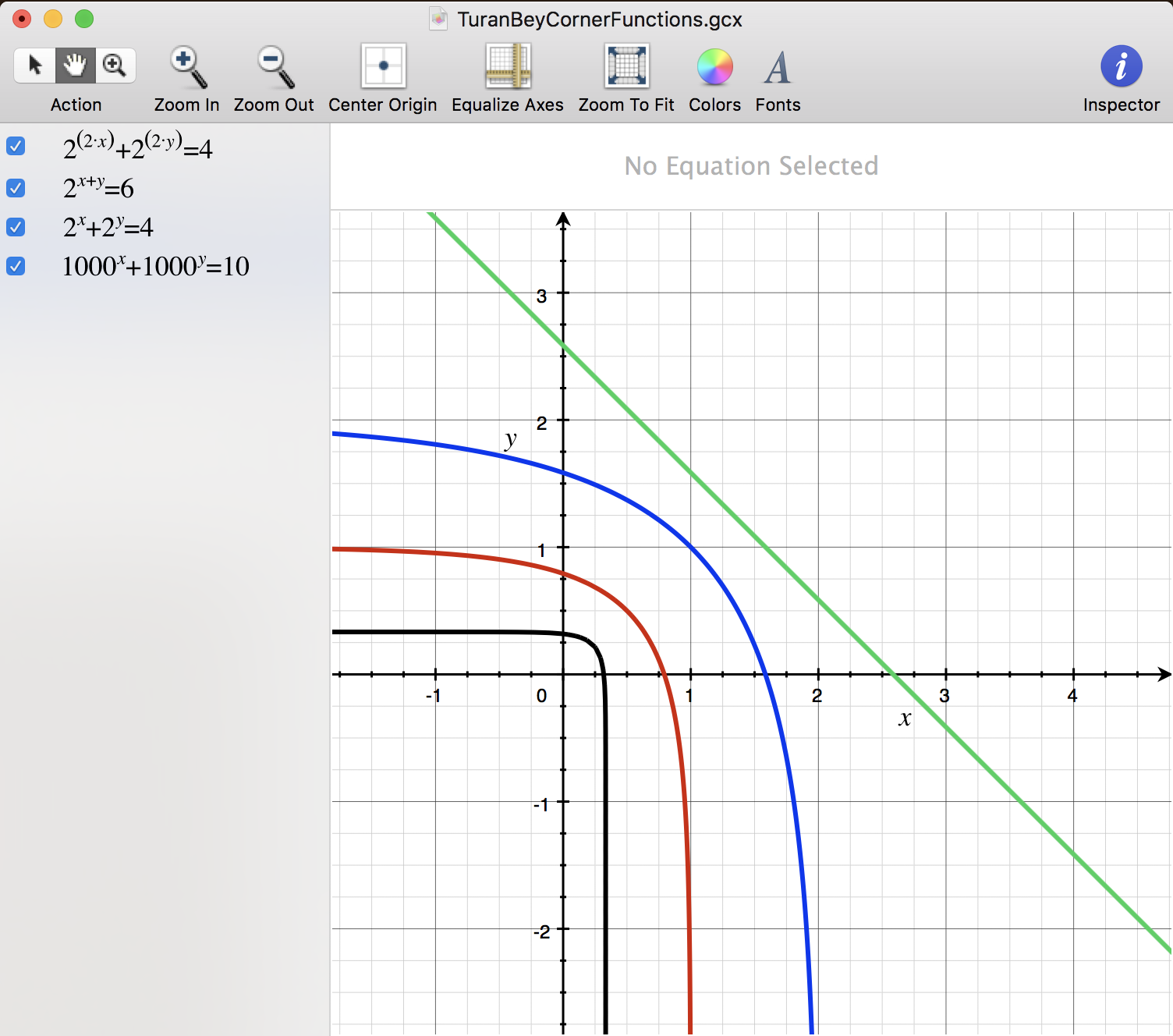Click the Zoom In toolbar label
Image resolution: width=1173 pixels, height=1036 pixels.
(186, 105)
